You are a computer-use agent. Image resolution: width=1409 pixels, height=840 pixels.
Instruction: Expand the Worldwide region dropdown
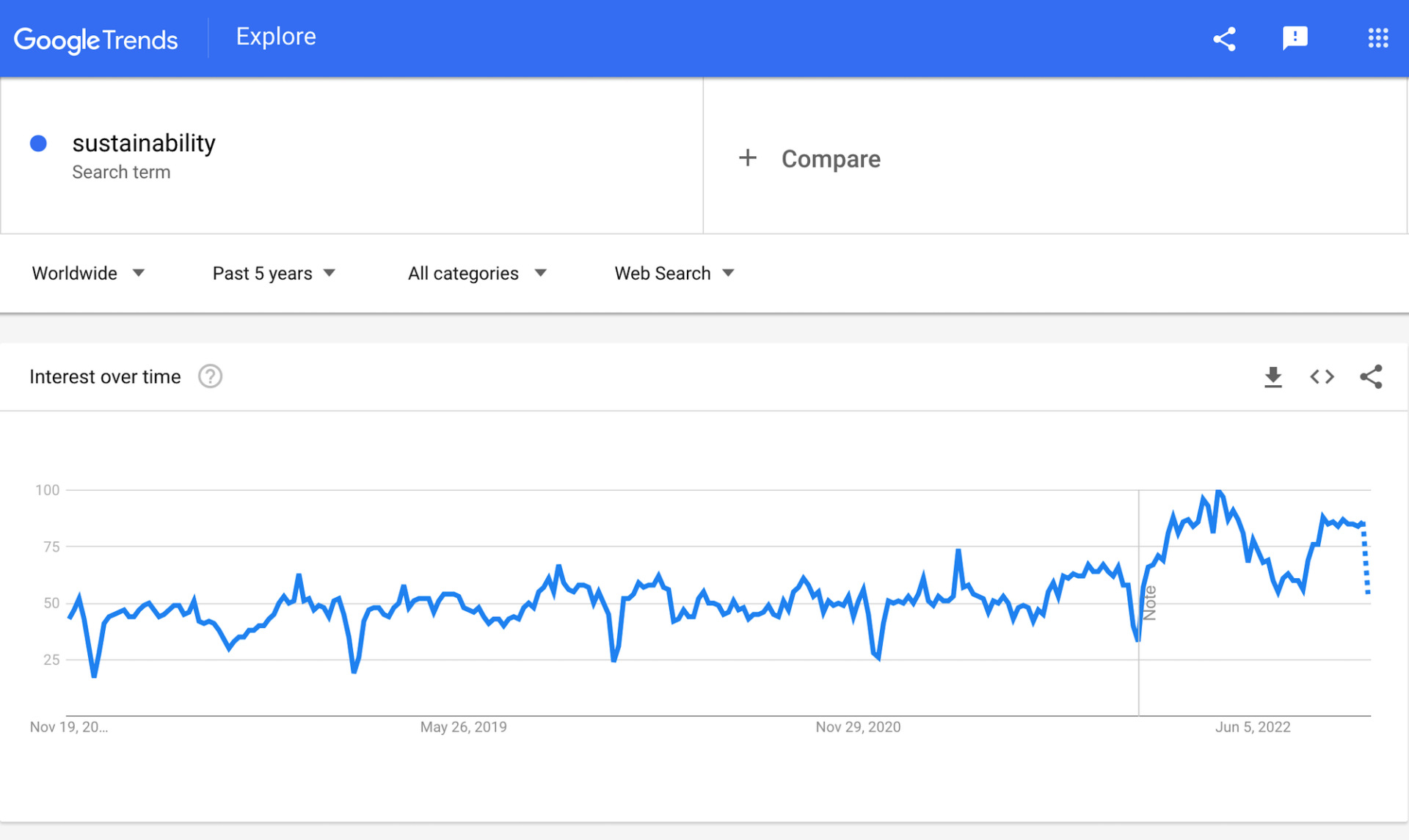tap(88, 274)
